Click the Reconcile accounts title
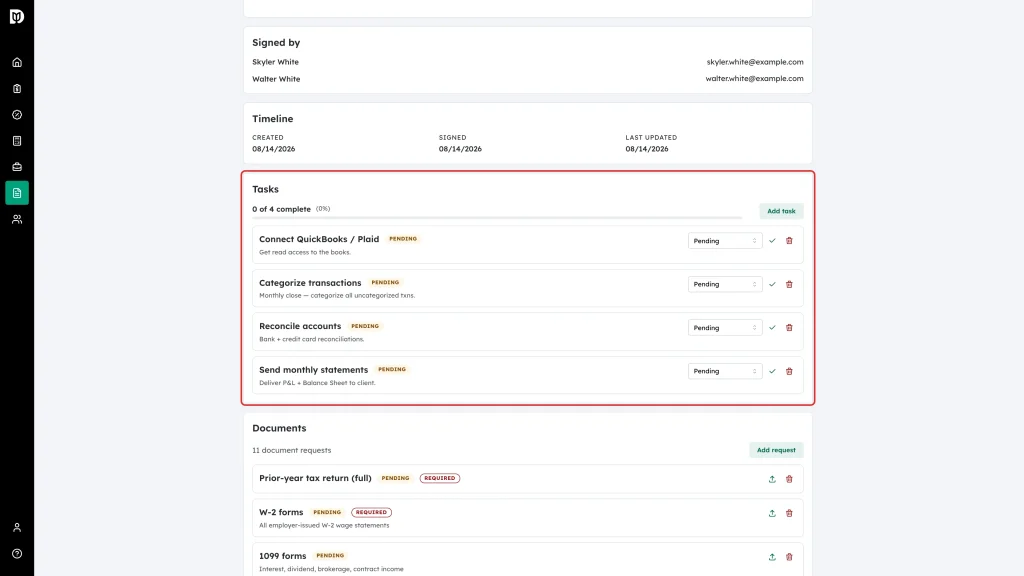The height and width of the screenshot is (576, 1024). [300, 326]
